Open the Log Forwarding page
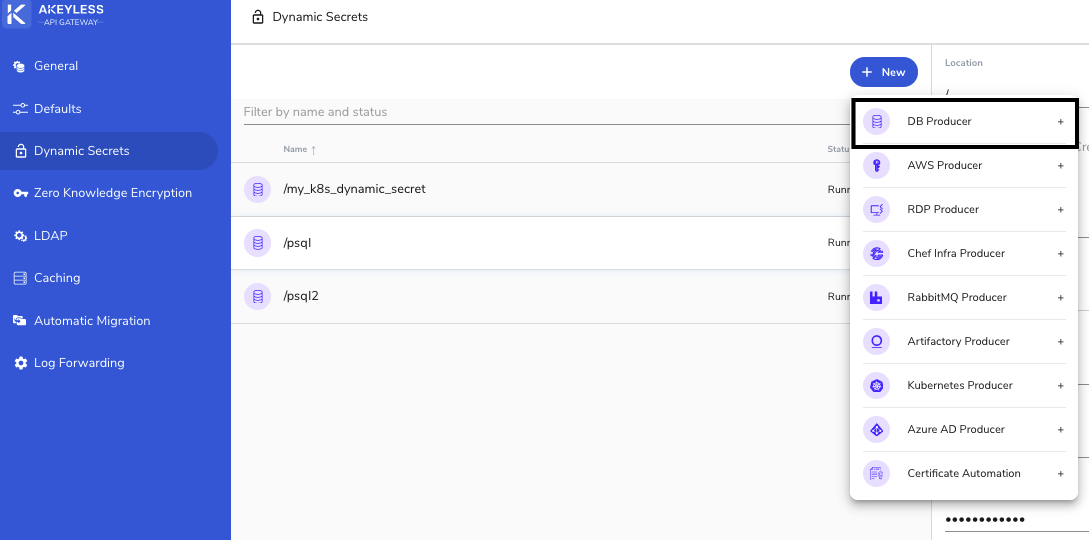The width and height of the screenshot is (1089, 540). pyautogui.click(x=109, y=363)
